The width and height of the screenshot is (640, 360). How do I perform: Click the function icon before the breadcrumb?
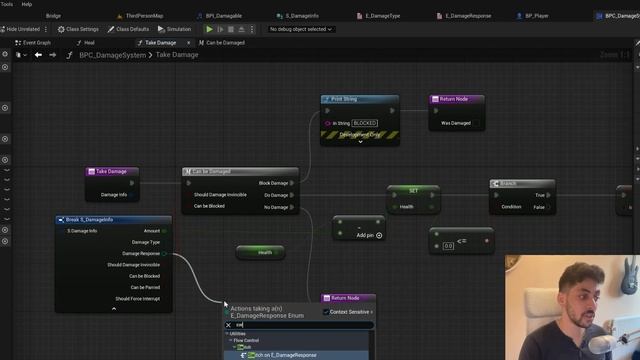coord(69,55)
